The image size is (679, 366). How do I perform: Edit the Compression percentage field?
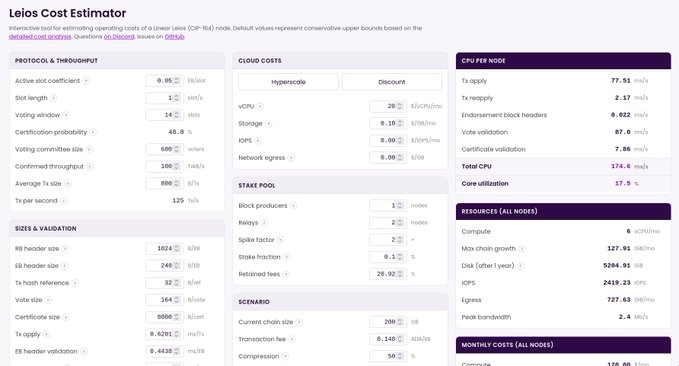coord(388,356)
